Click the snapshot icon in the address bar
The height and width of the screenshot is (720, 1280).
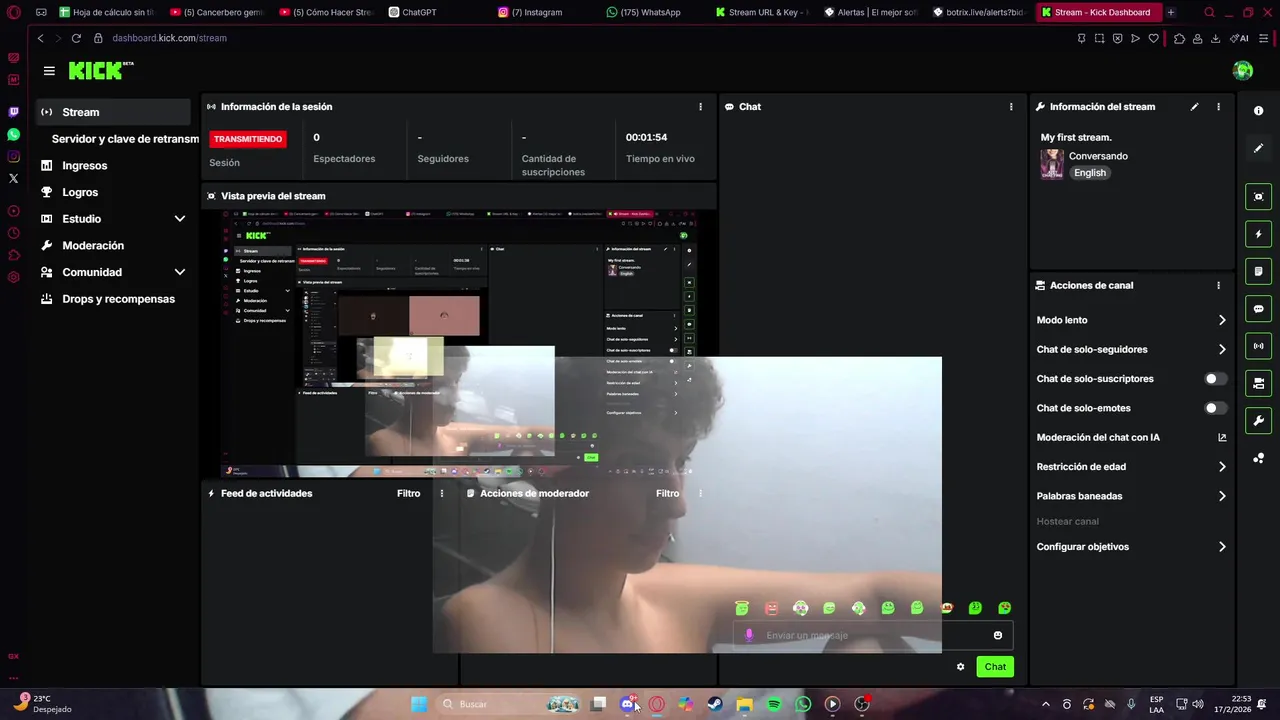(1100, 38)
